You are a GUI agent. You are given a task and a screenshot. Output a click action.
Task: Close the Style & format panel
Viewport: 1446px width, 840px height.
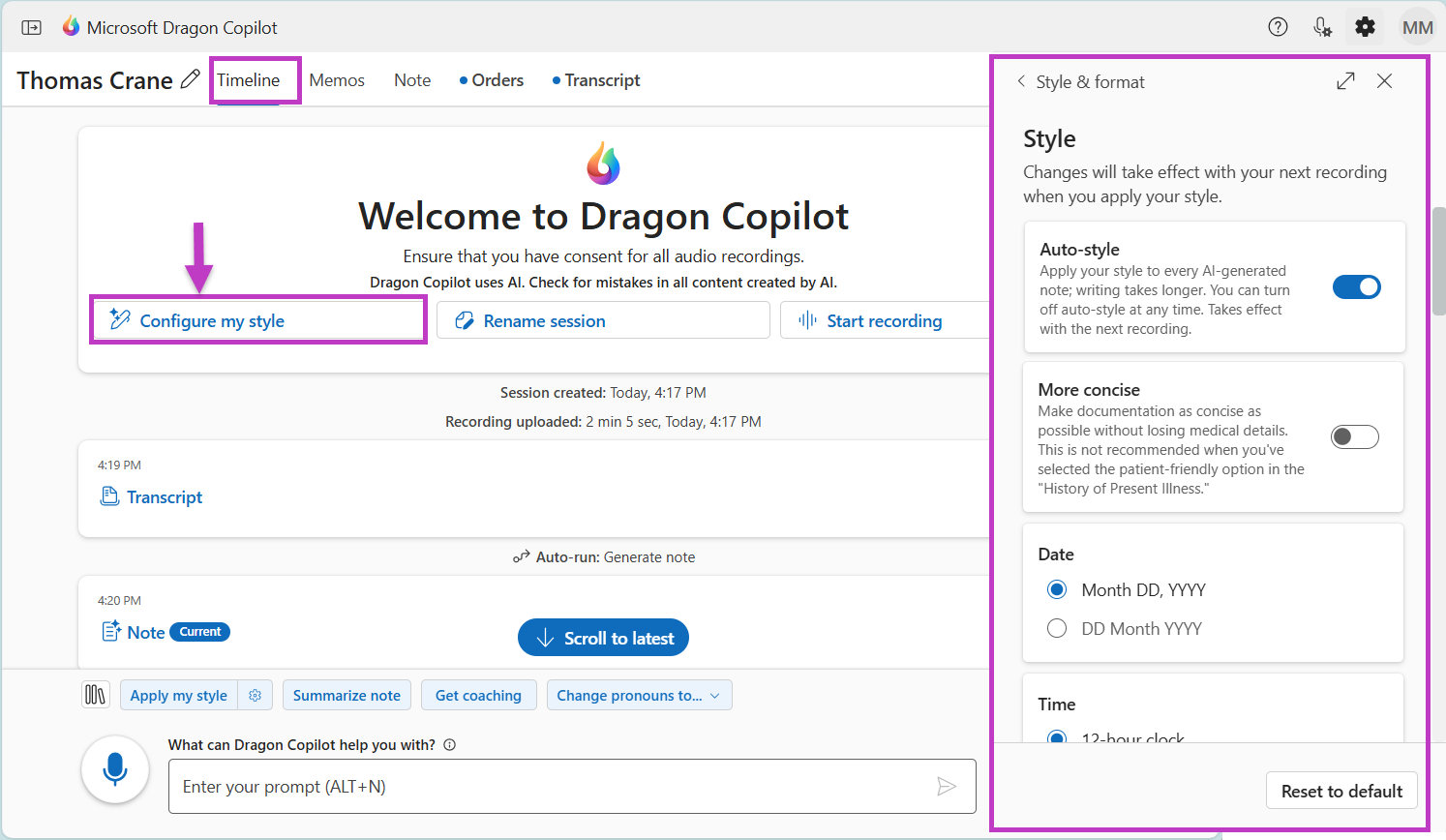1384,81
